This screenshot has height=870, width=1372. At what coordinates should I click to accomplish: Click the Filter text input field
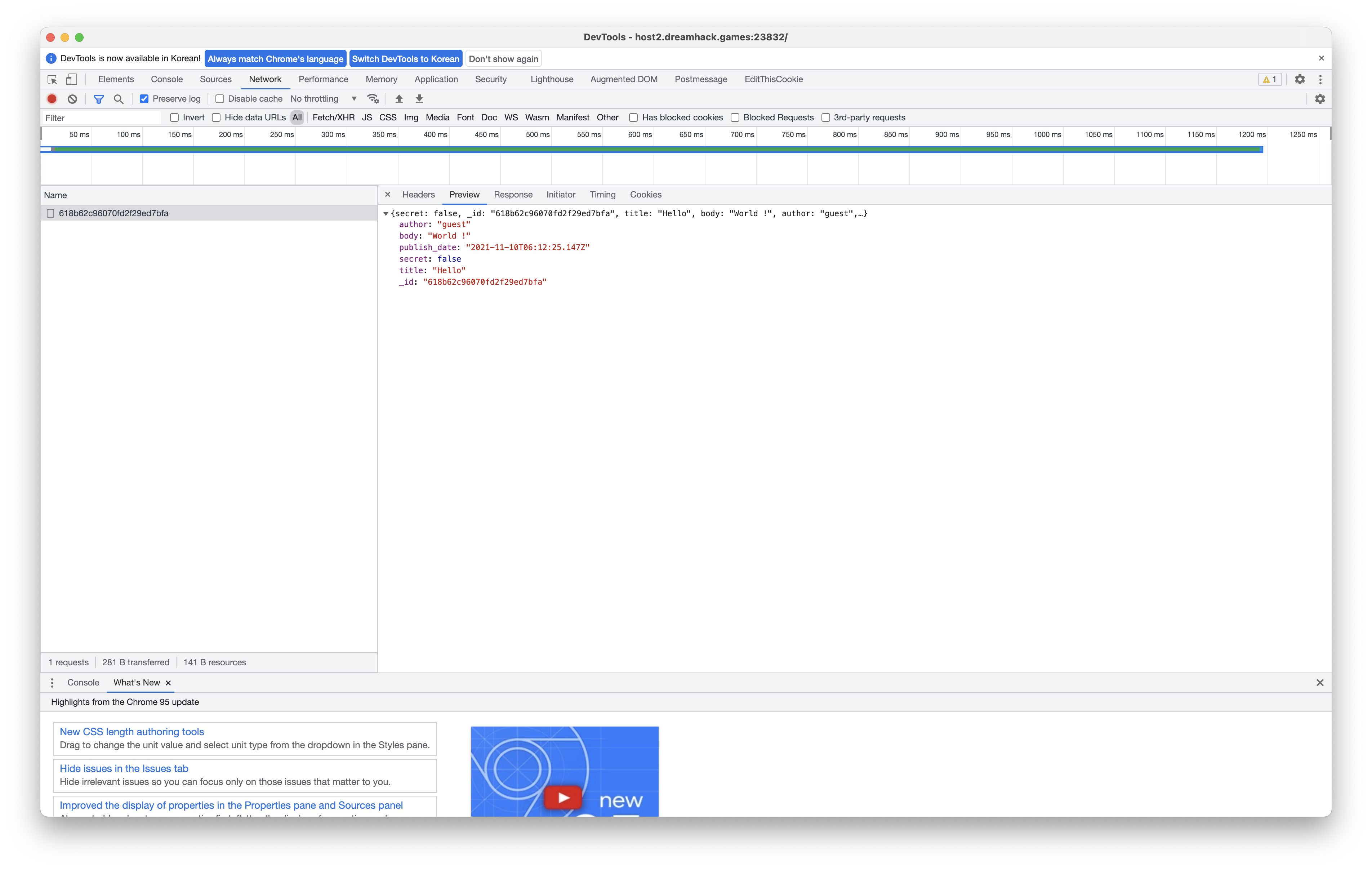tap(101, 117)
